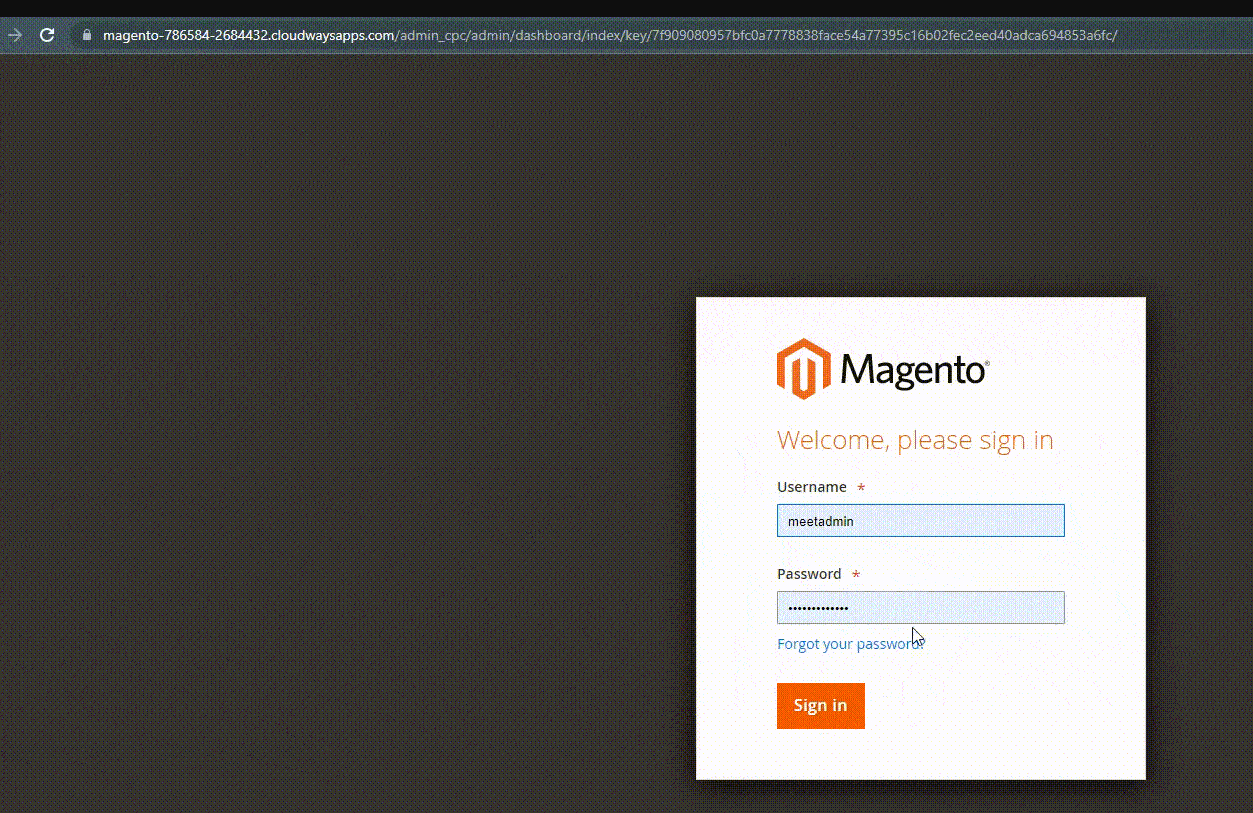Click the Password label text

coord(809,574)
